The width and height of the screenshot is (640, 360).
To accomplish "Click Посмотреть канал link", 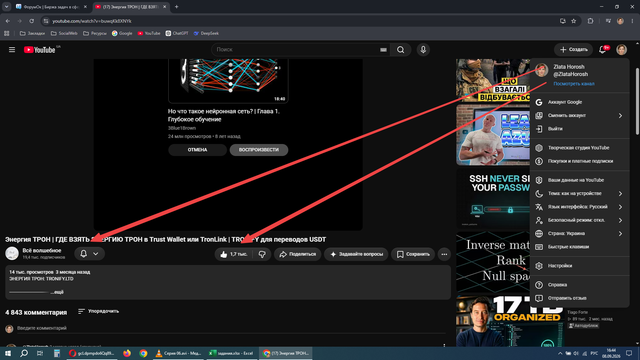I will [x=573, y=84].
